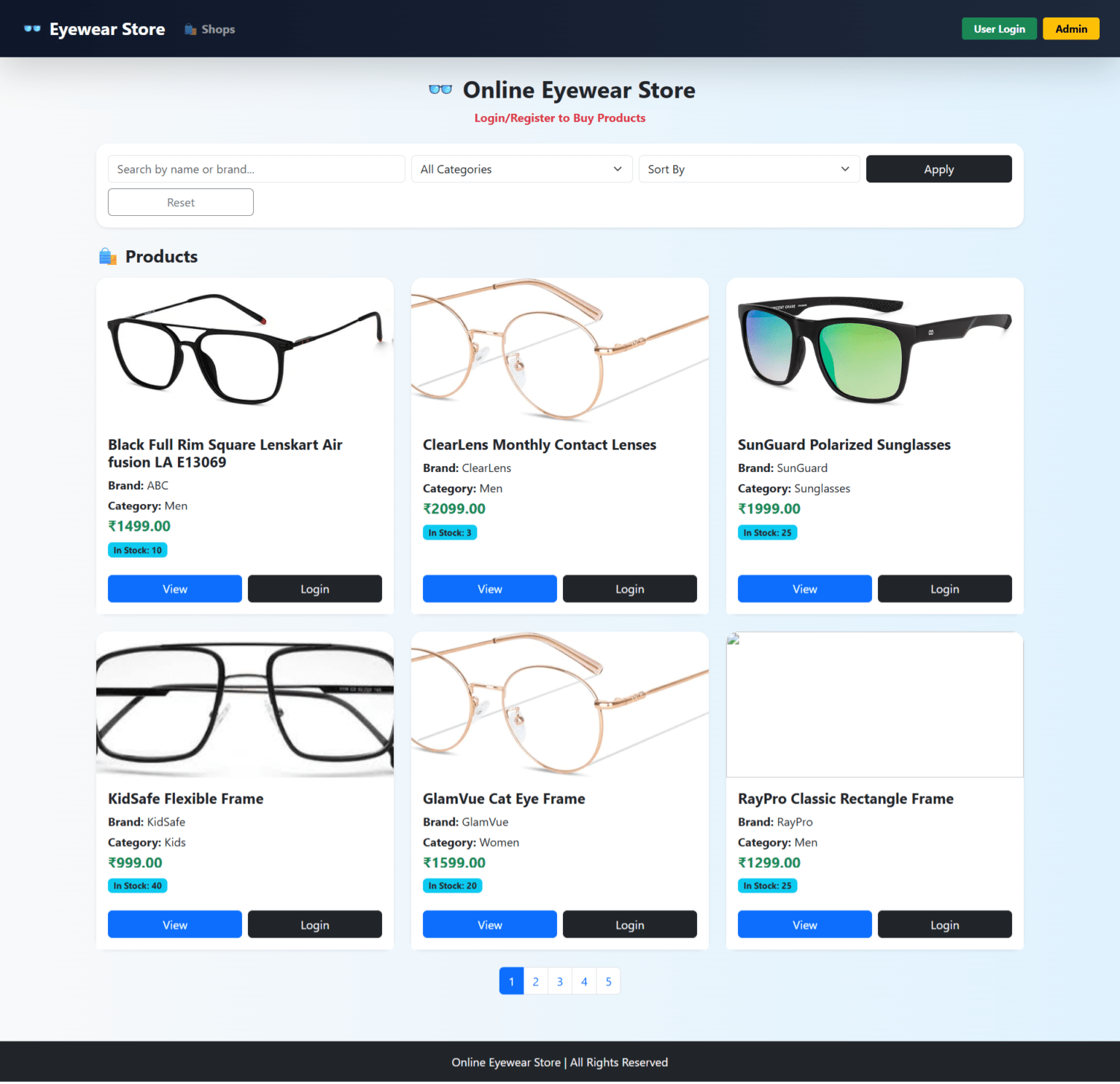Image resolution: width=1120 pixels, height=1084 pixels.
Task: View the GlamVue Cat Eye Frame details
Action: 489,924
